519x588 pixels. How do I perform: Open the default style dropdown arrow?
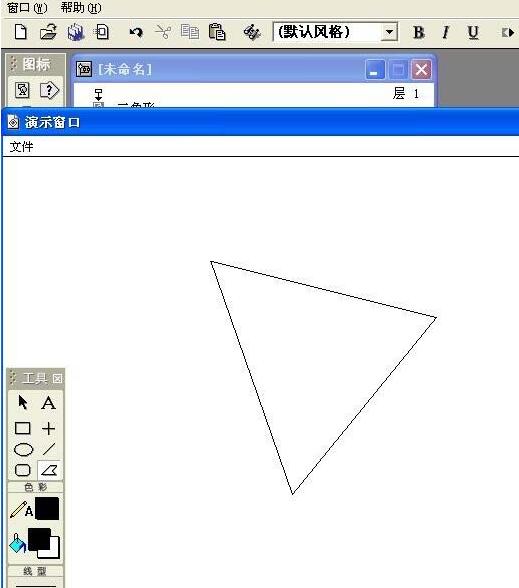pyautogui.click(x=390, y=32)
